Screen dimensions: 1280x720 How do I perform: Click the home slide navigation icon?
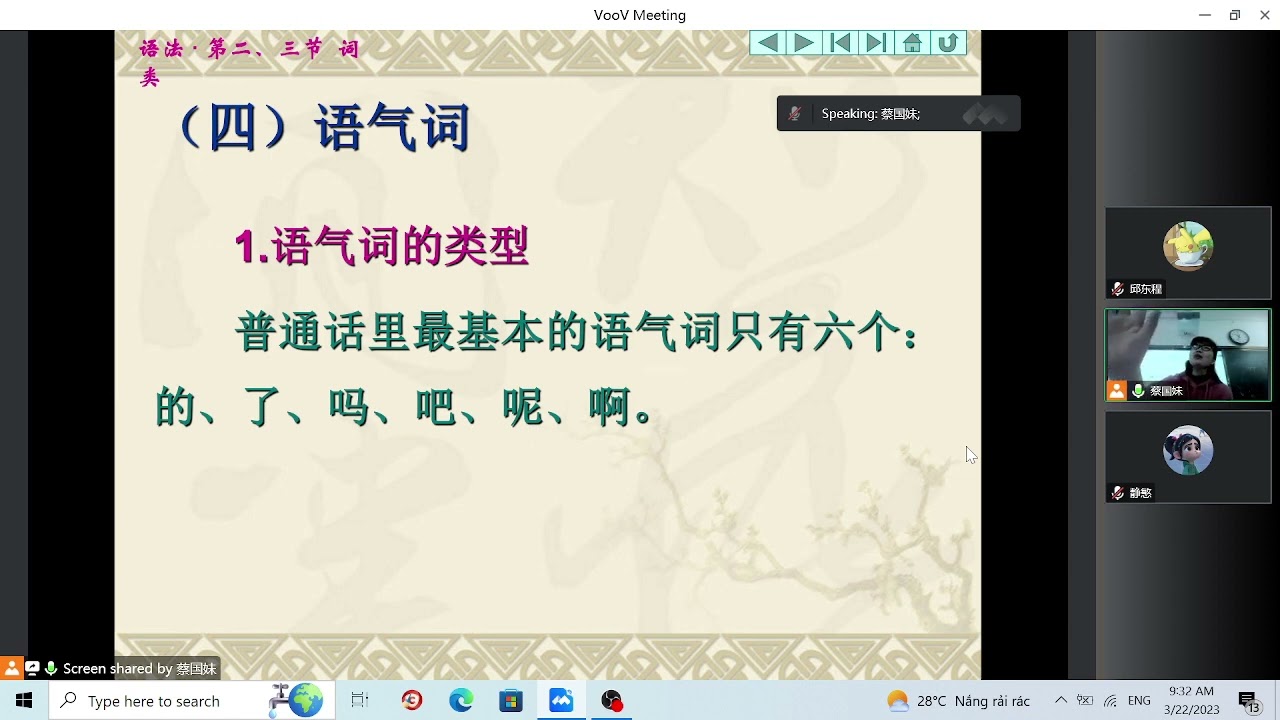point(912,43)
